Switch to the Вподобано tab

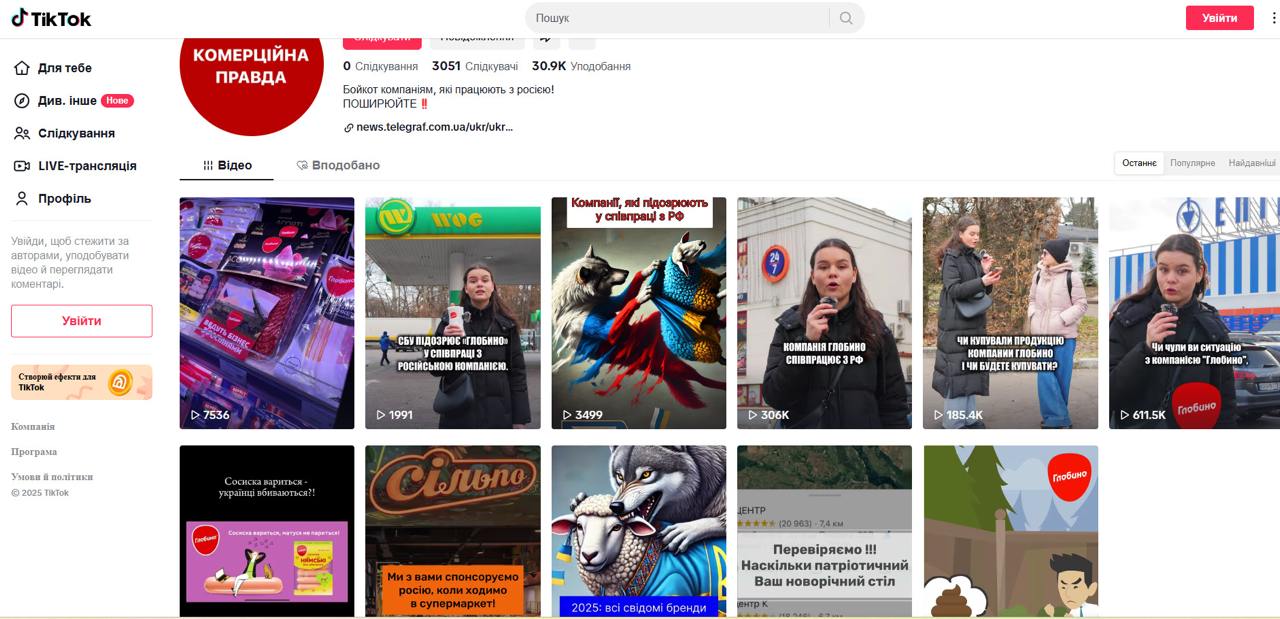338,165
